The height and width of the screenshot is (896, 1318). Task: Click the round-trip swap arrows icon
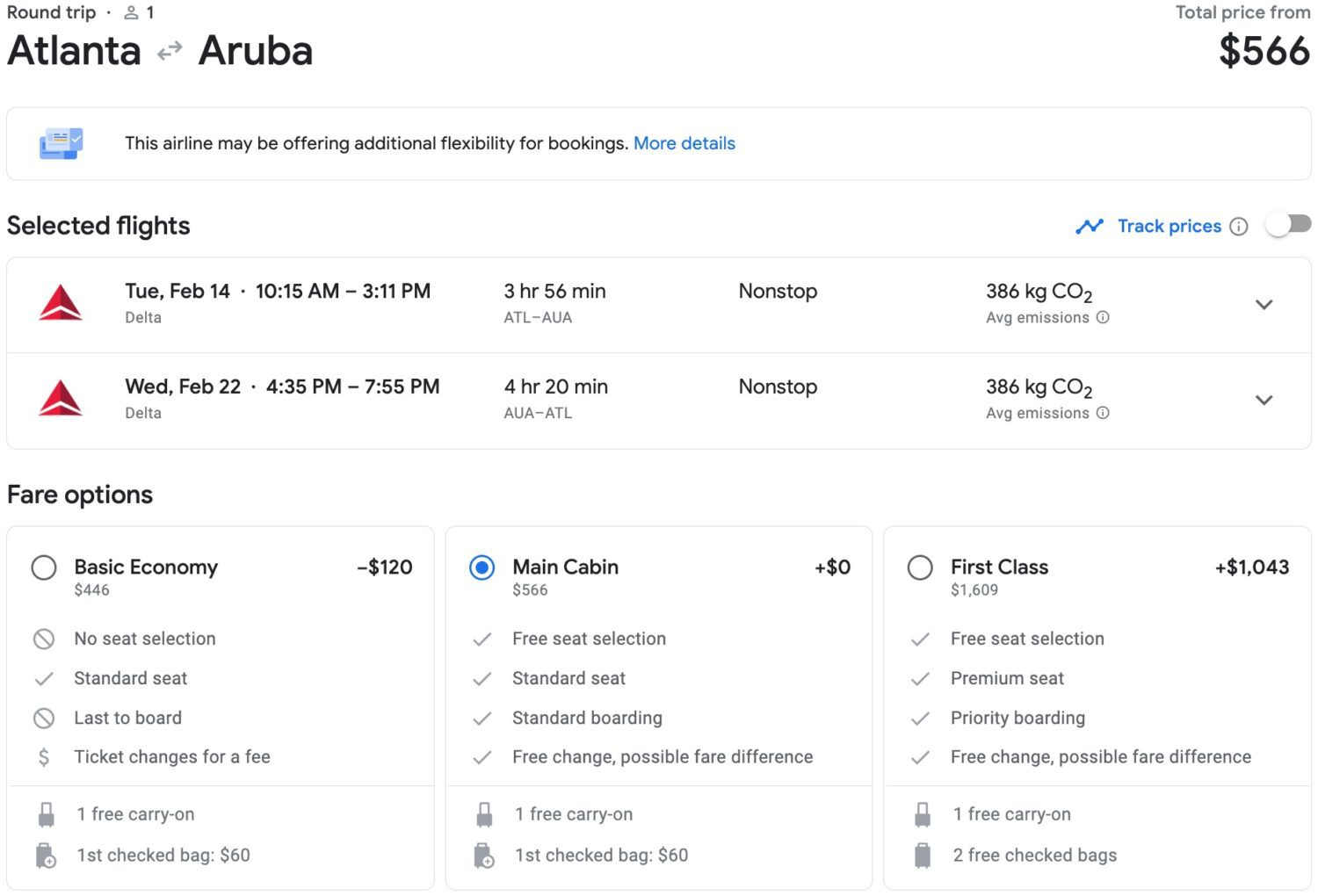click(169, 52)
